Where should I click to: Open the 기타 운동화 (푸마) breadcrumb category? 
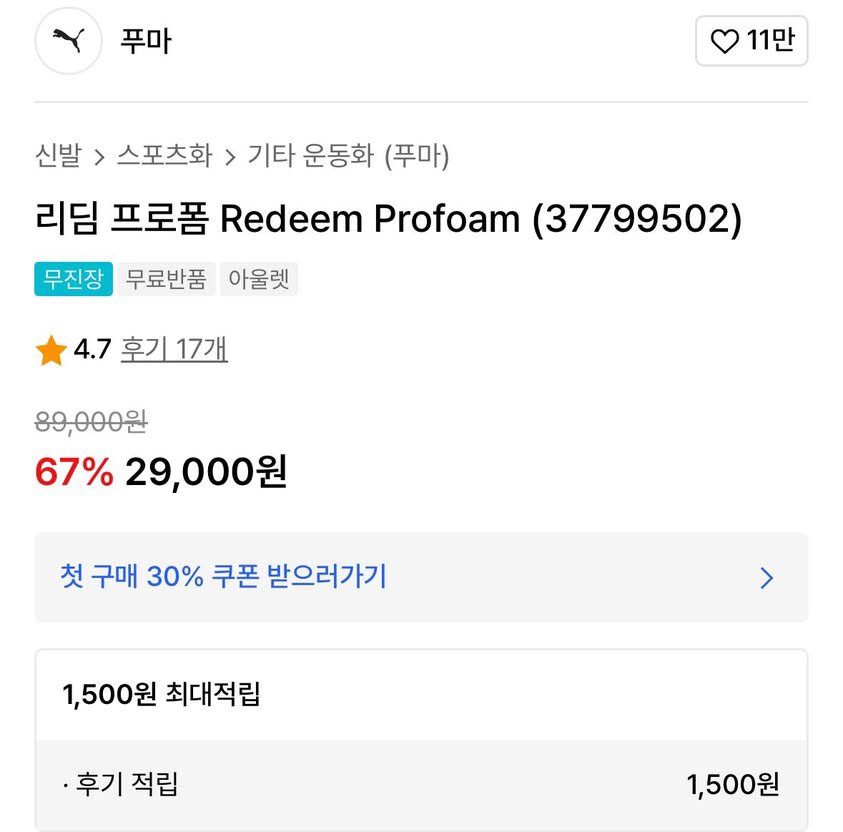click(348, 156)
